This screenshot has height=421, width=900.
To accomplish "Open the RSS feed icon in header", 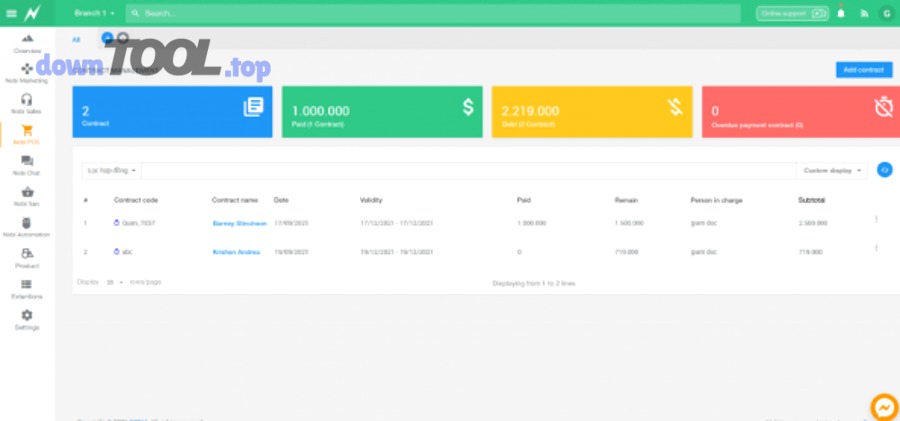I will [864, 13].
